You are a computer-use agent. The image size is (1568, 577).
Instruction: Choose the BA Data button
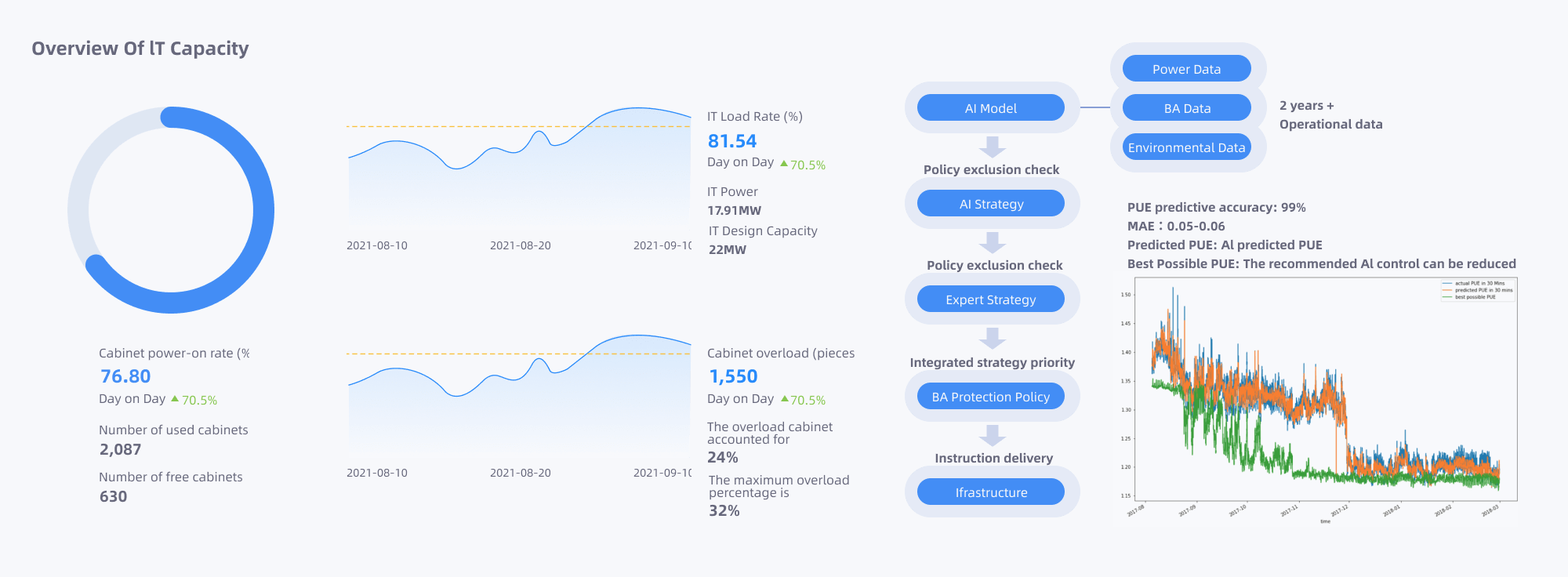(1186, 108)
